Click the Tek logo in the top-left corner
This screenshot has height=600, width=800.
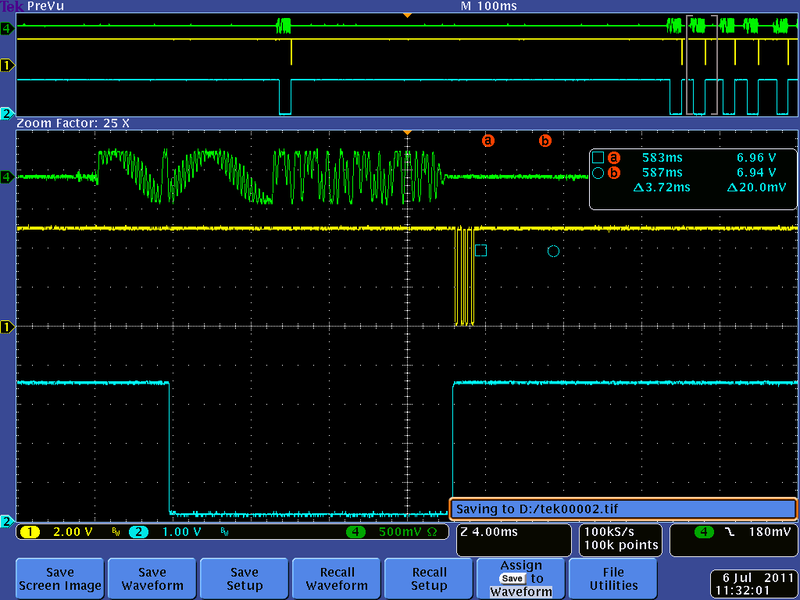pyautogui.click(x=11, y=6)
